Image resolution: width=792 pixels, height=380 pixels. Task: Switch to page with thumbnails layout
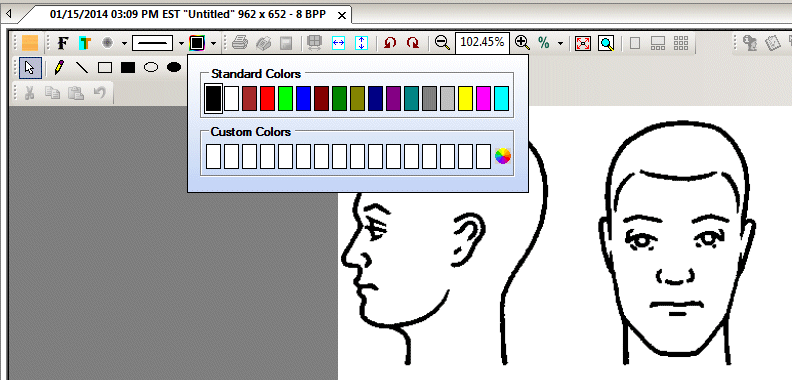pyautogui.click(x=658, y=43)
